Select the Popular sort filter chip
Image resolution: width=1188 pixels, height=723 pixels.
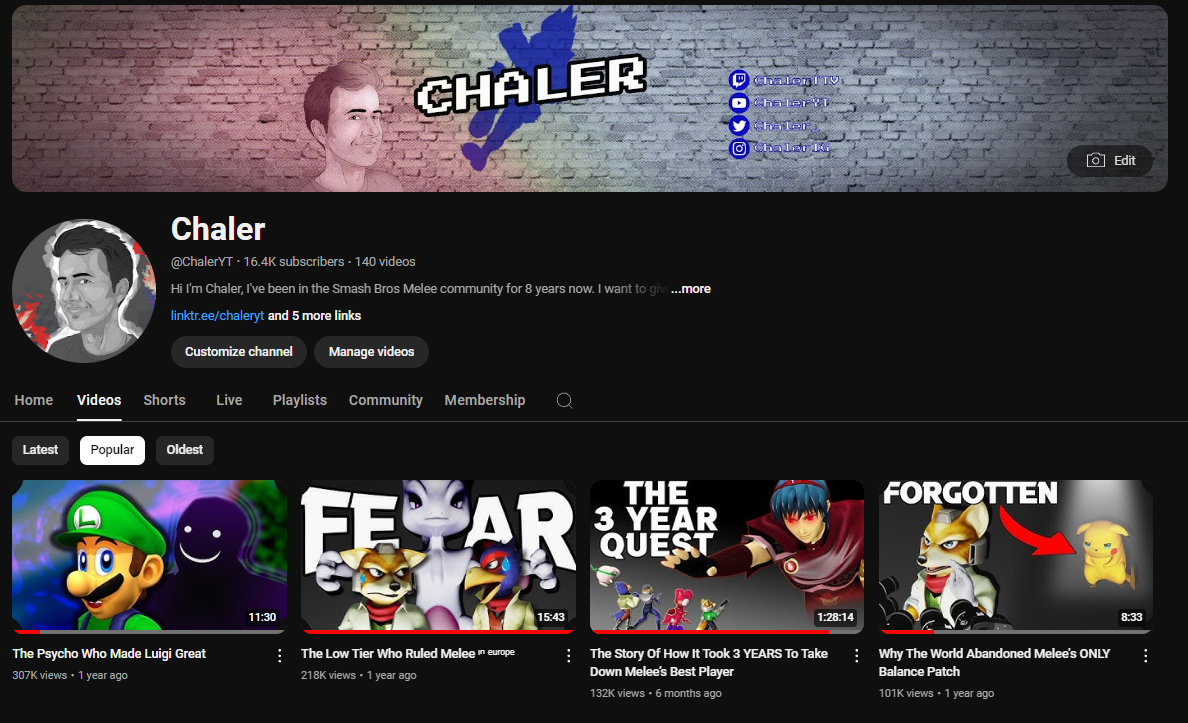tap(112, 449)
